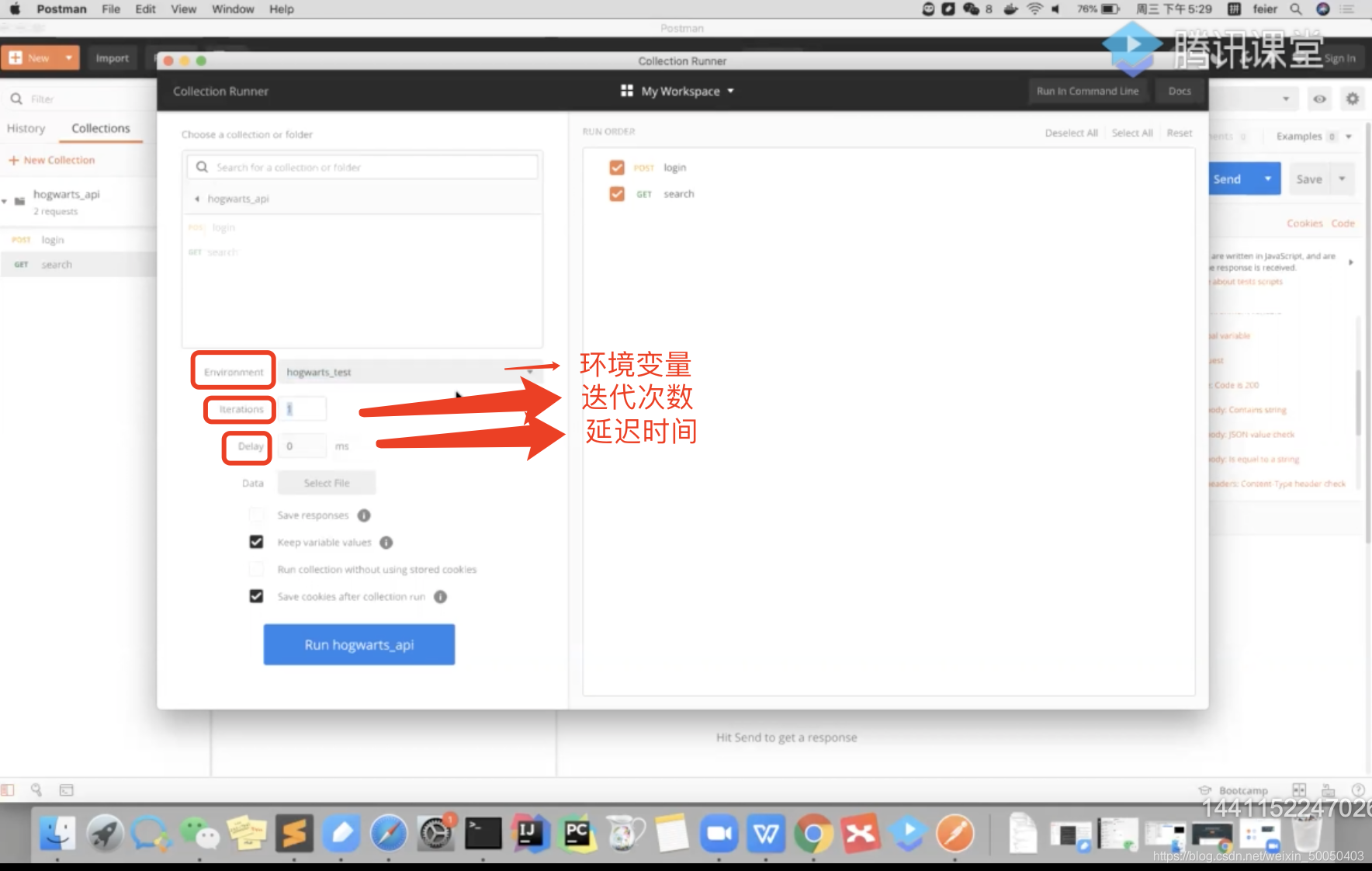This screenshot has width=1372, height=871.
Task: Open the Examples dropdown
Action: pos(1314,136)
